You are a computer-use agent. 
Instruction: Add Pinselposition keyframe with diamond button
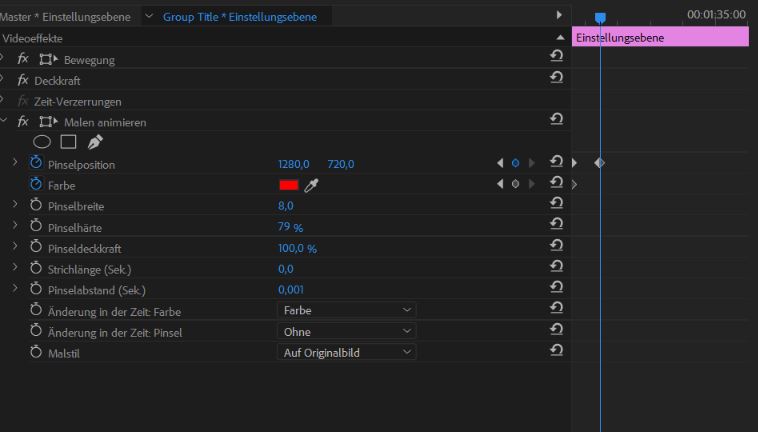click(515, 163)
